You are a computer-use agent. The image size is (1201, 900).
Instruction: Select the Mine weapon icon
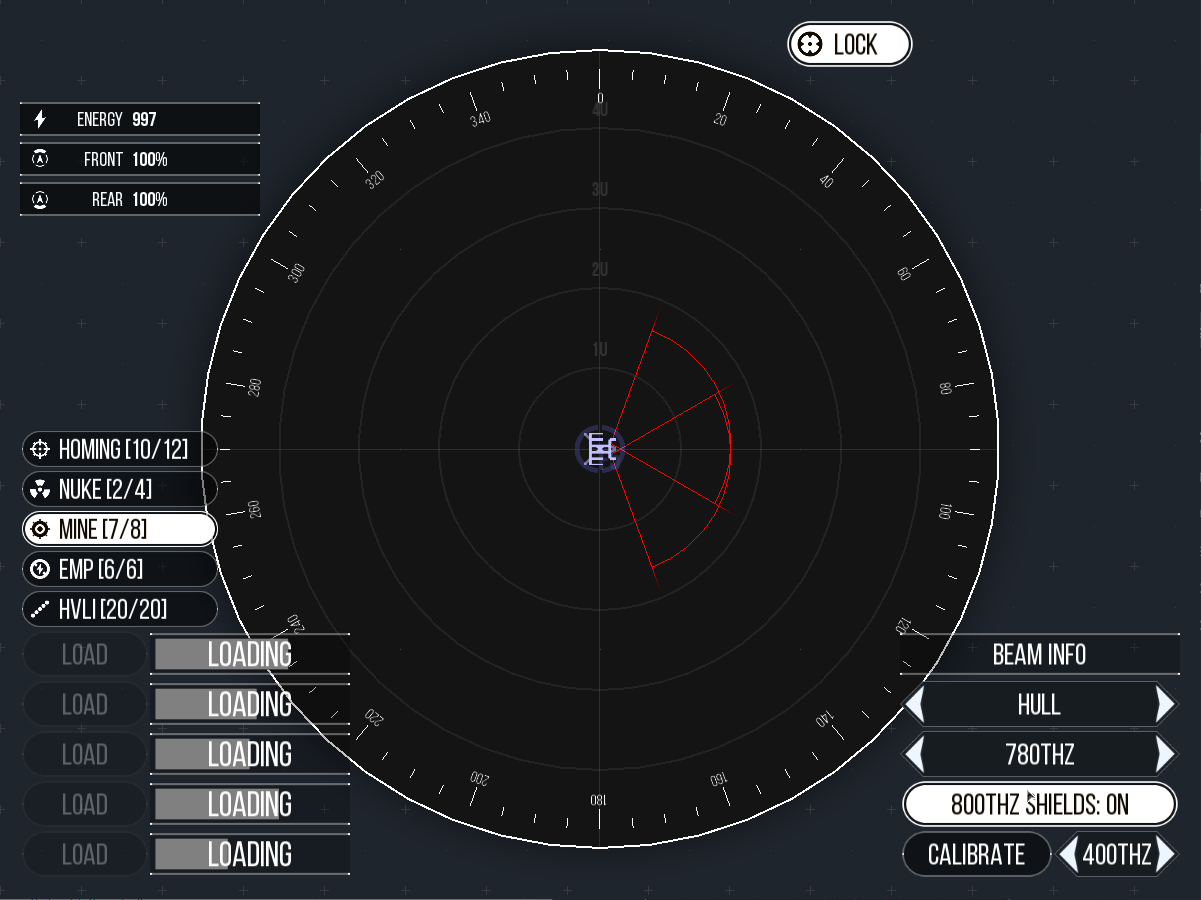point(39,529)
